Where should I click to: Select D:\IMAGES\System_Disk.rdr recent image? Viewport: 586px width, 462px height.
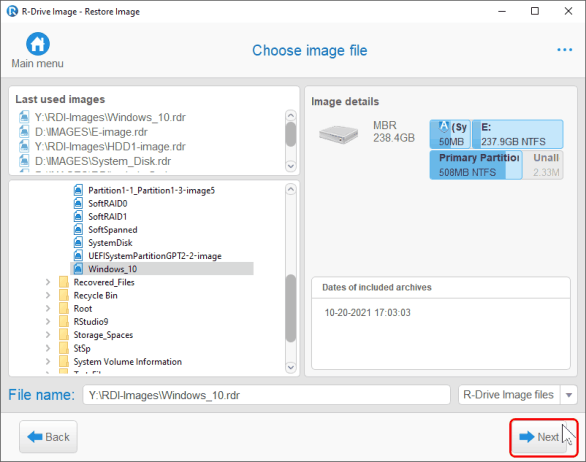tap(103, 161)
